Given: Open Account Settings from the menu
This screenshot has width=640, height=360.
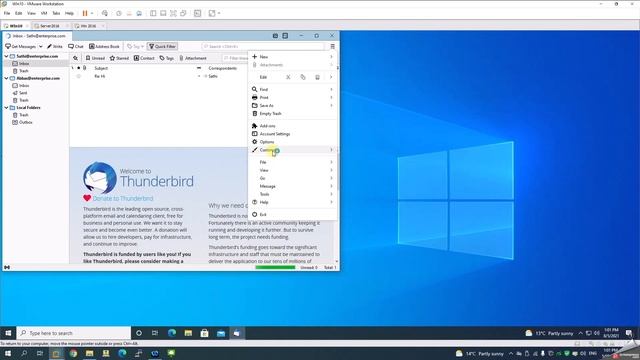Looking at the screenshot, I should click(293, 134).
